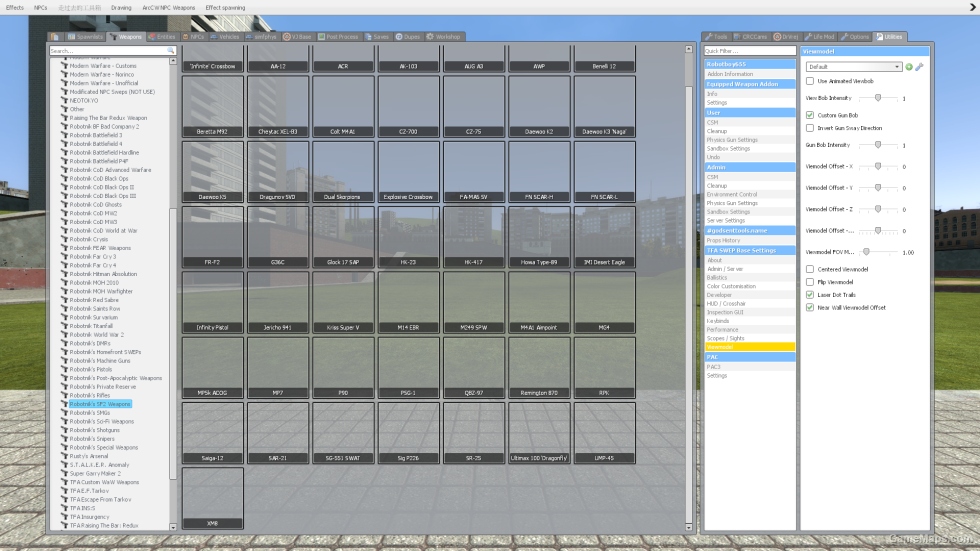
Task: Click the wrench icon beside Default dropdown
Action: tap(919, 67)
